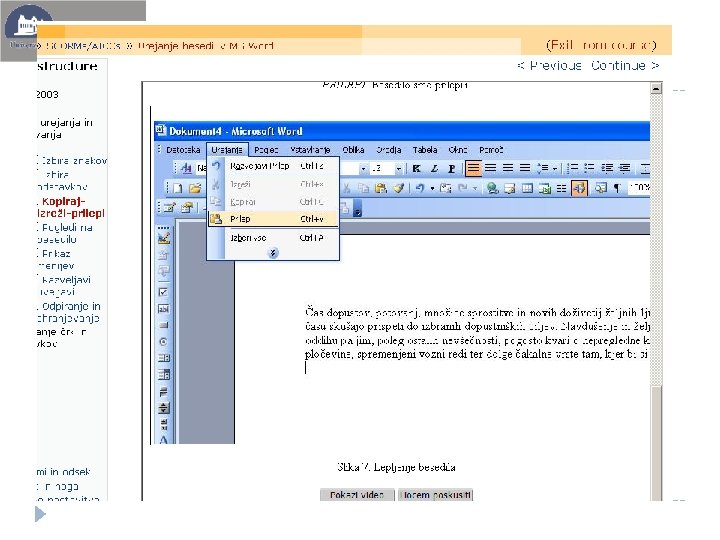Click the Undo arrow icon on toolbar
The width and height of the screenshot is (720, 540).
coord(420,188)
